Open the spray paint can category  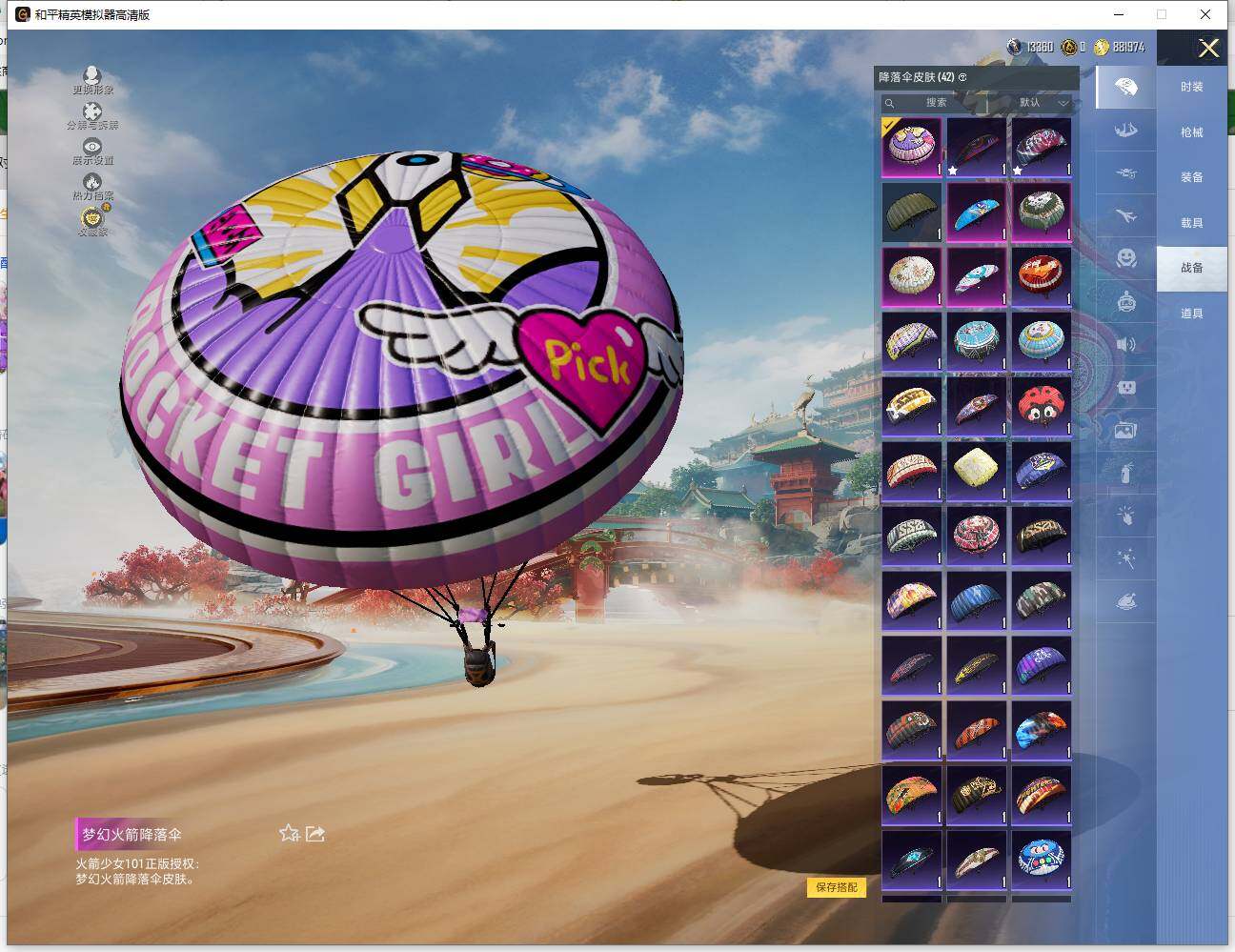coord(1125,471)
